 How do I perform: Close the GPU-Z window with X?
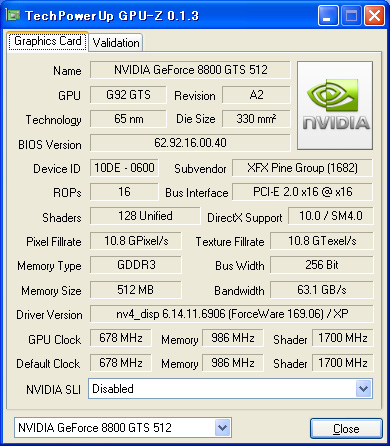374,16
